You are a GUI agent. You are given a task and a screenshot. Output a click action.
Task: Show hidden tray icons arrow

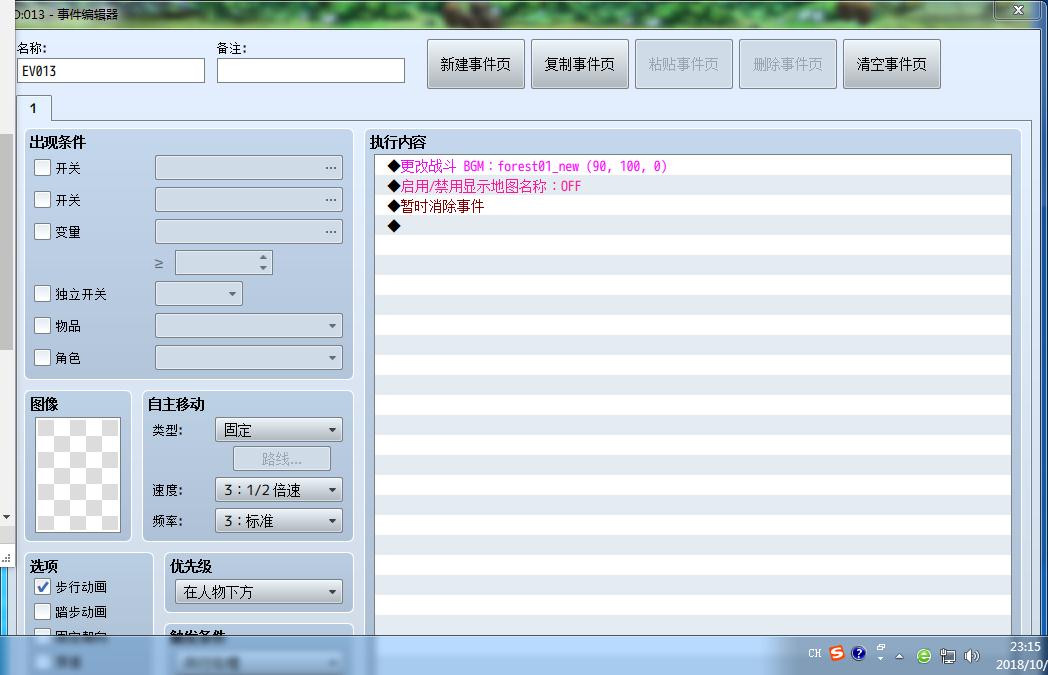[900, 656]
